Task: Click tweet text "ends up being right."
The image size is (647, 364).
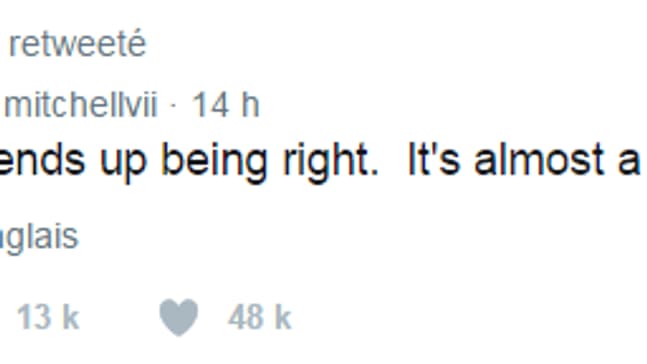Action: 189,161
